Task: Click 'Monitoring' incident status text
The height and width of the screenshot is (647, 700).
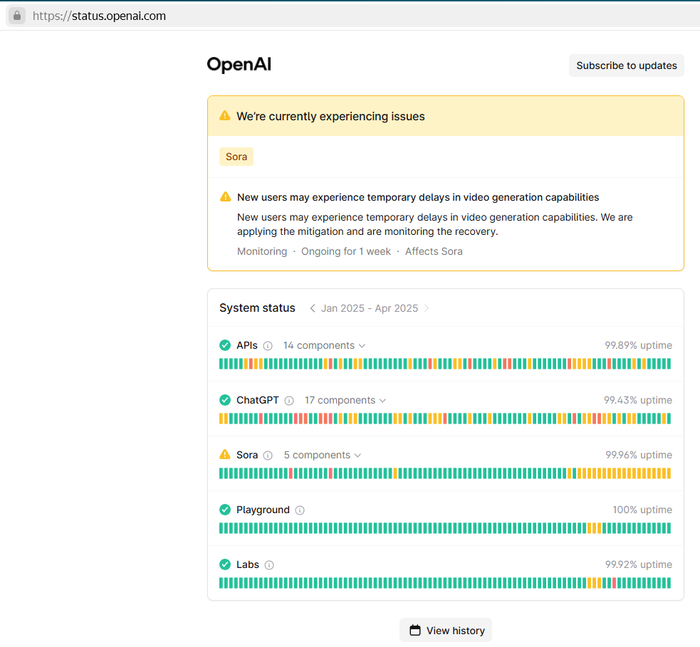Action: pos(262,251)
